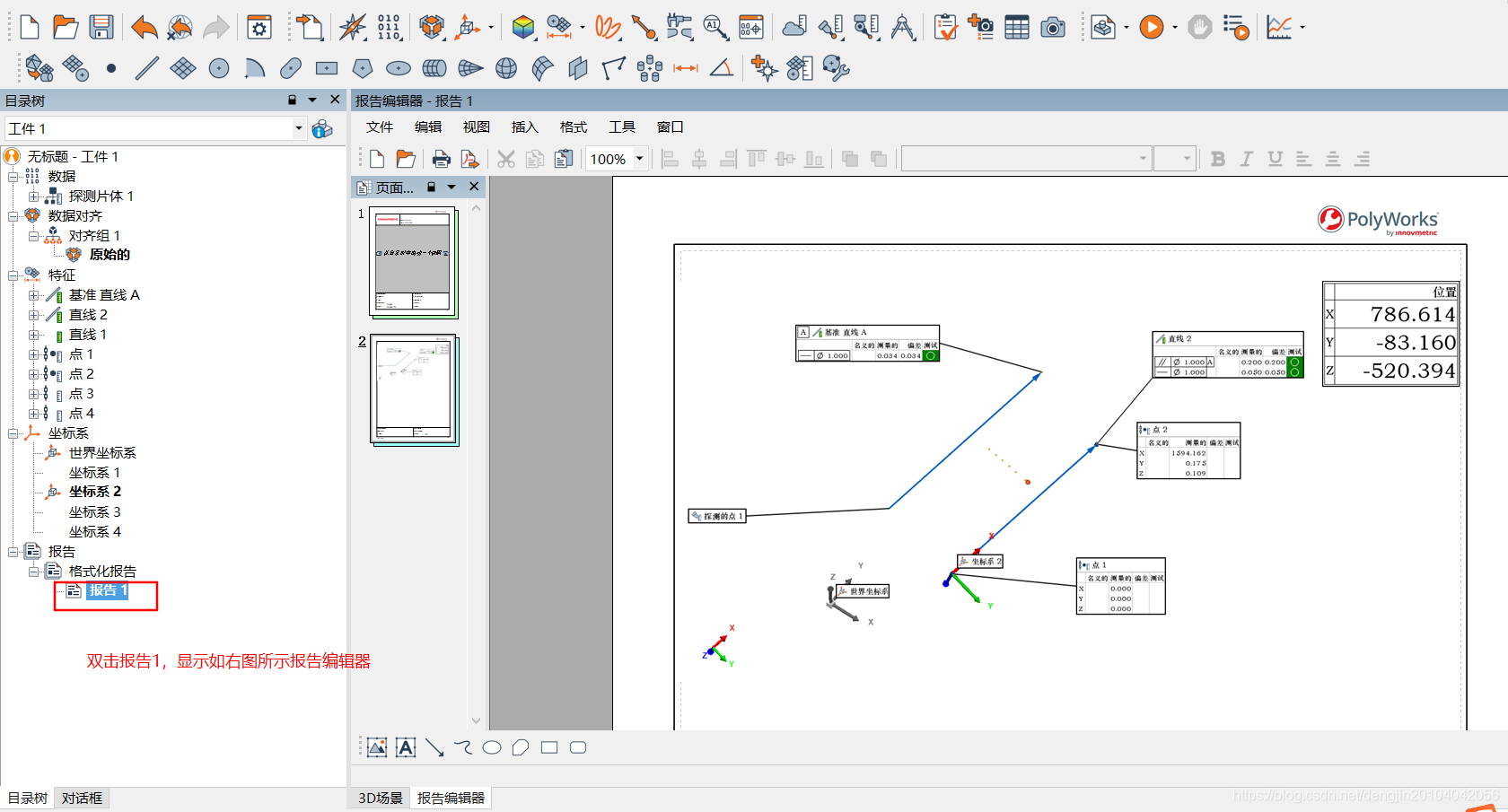This screenshot has height=812, width=1508.
Task: Open the 工具 menu
Action: (622, 127)
